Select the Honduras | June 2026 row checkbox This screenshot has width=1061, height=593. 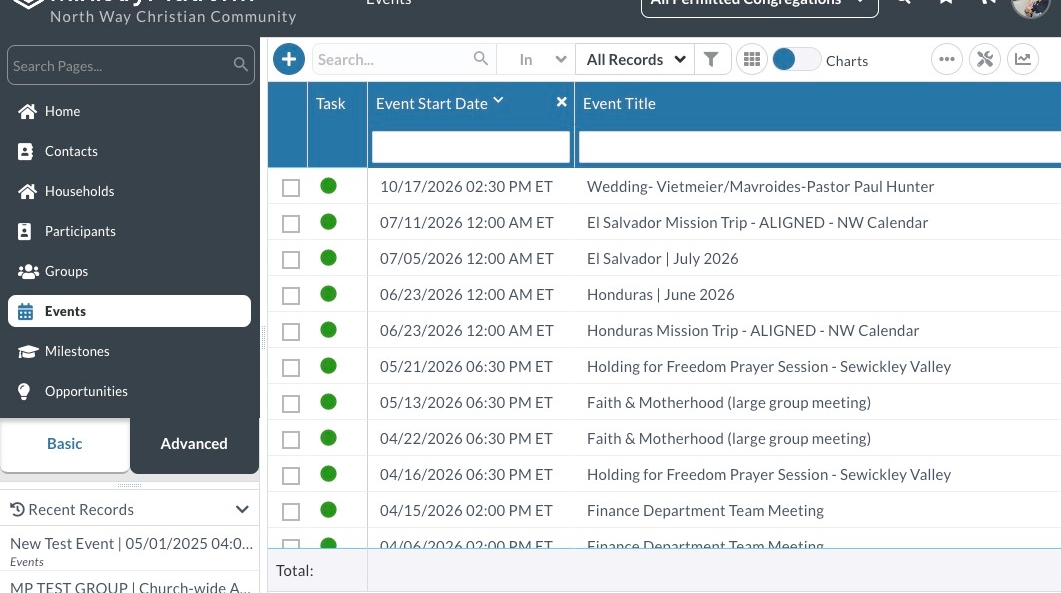point(291,295)
